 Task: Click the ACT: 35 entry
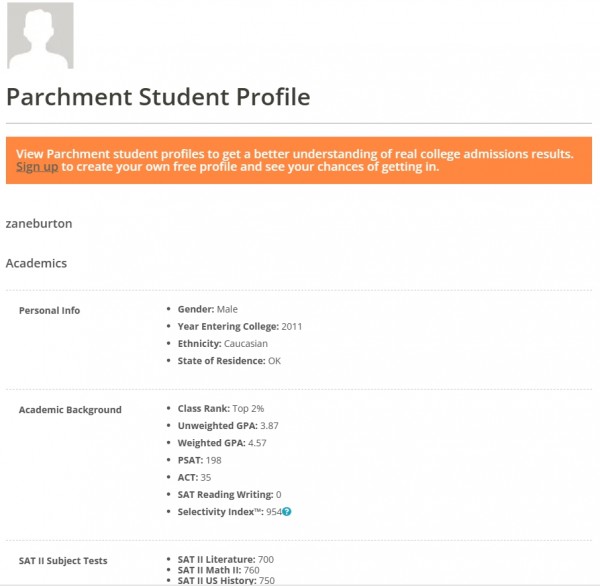[x=194, y=477]
